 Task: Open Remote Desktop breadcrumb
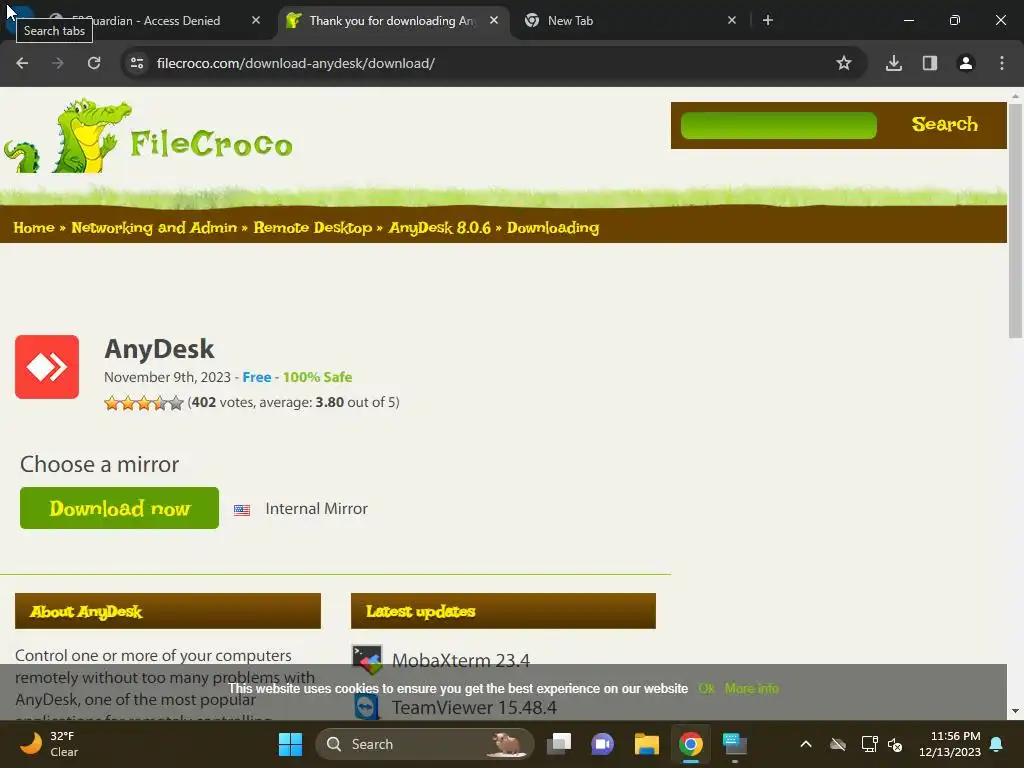pos(313,227)
